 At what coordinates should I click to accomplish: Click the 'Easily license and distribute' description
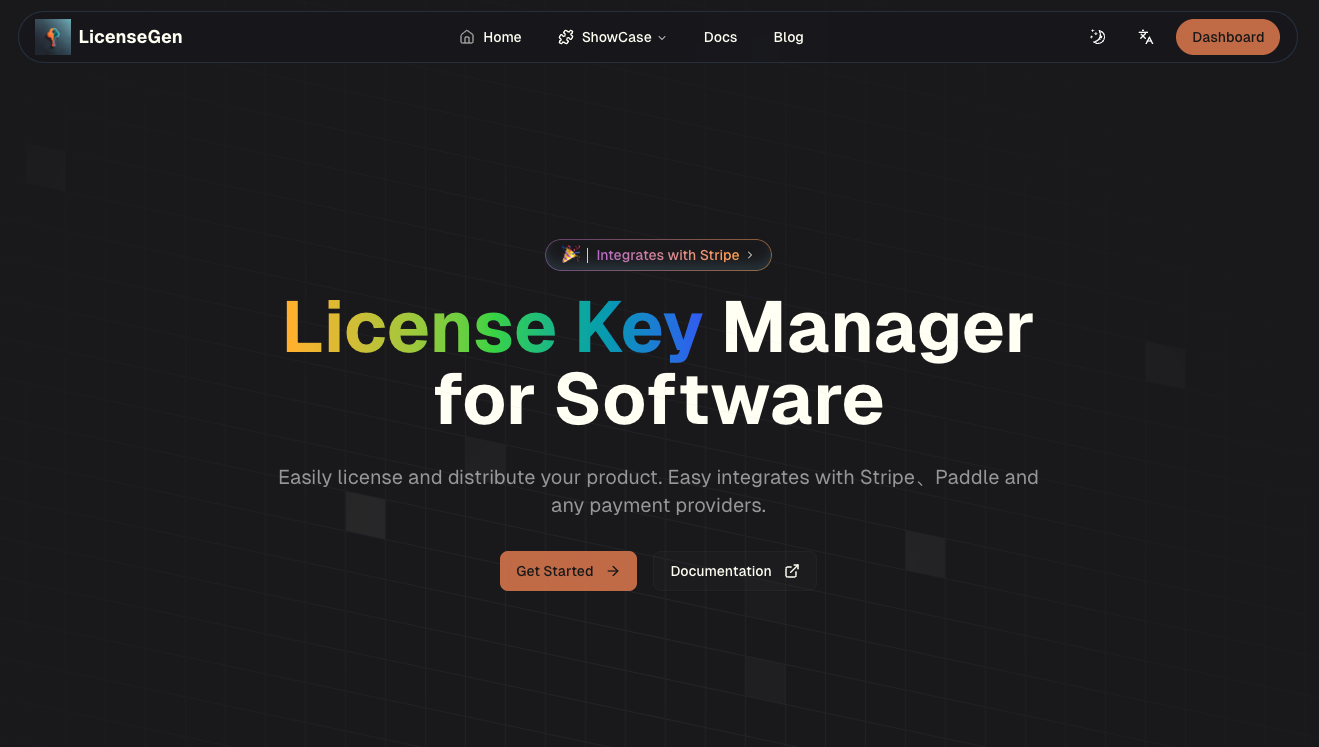[x=658, y=491]
